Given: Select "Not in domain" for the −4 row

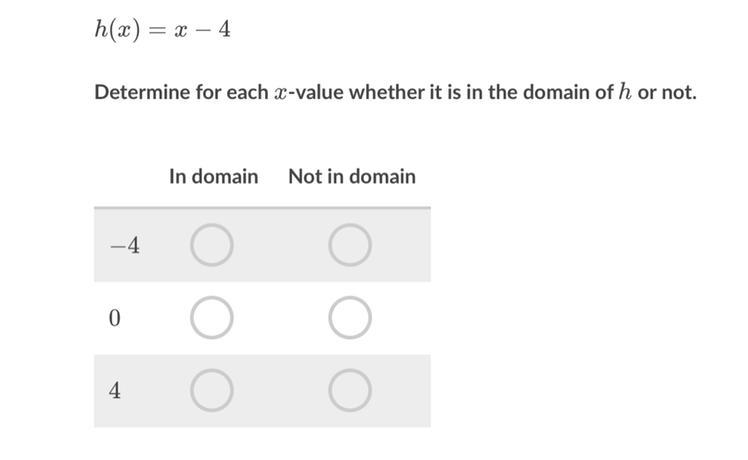Looking at the screenshot, I should pyautogui.click(x=350, y=245).
